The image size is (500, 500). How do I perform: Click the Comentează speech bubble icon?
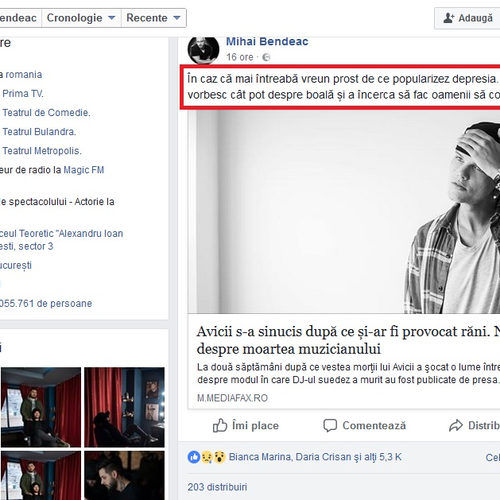tap(330, 425)
